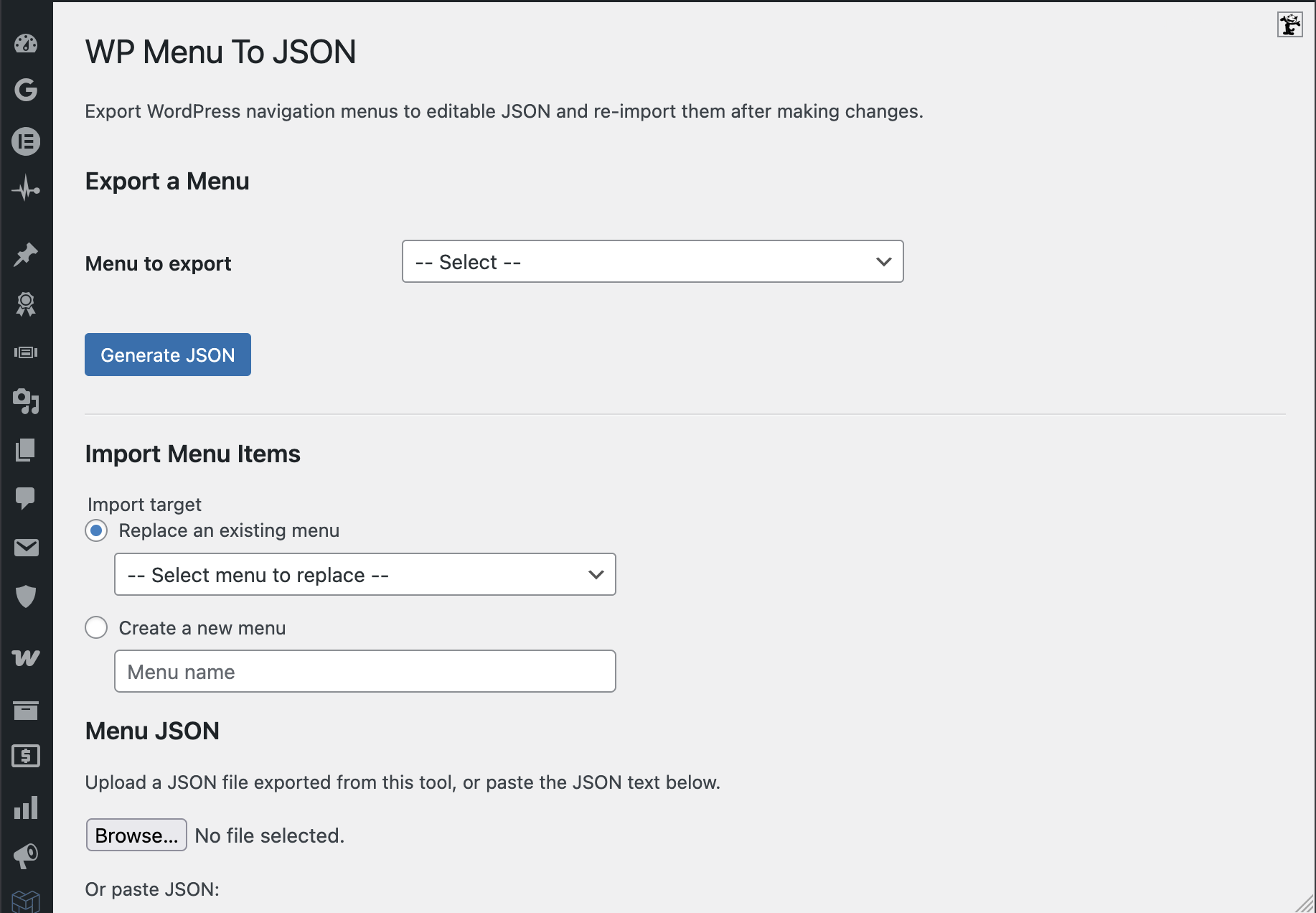Click the Export a Menu heading

[x=167, y=181]
